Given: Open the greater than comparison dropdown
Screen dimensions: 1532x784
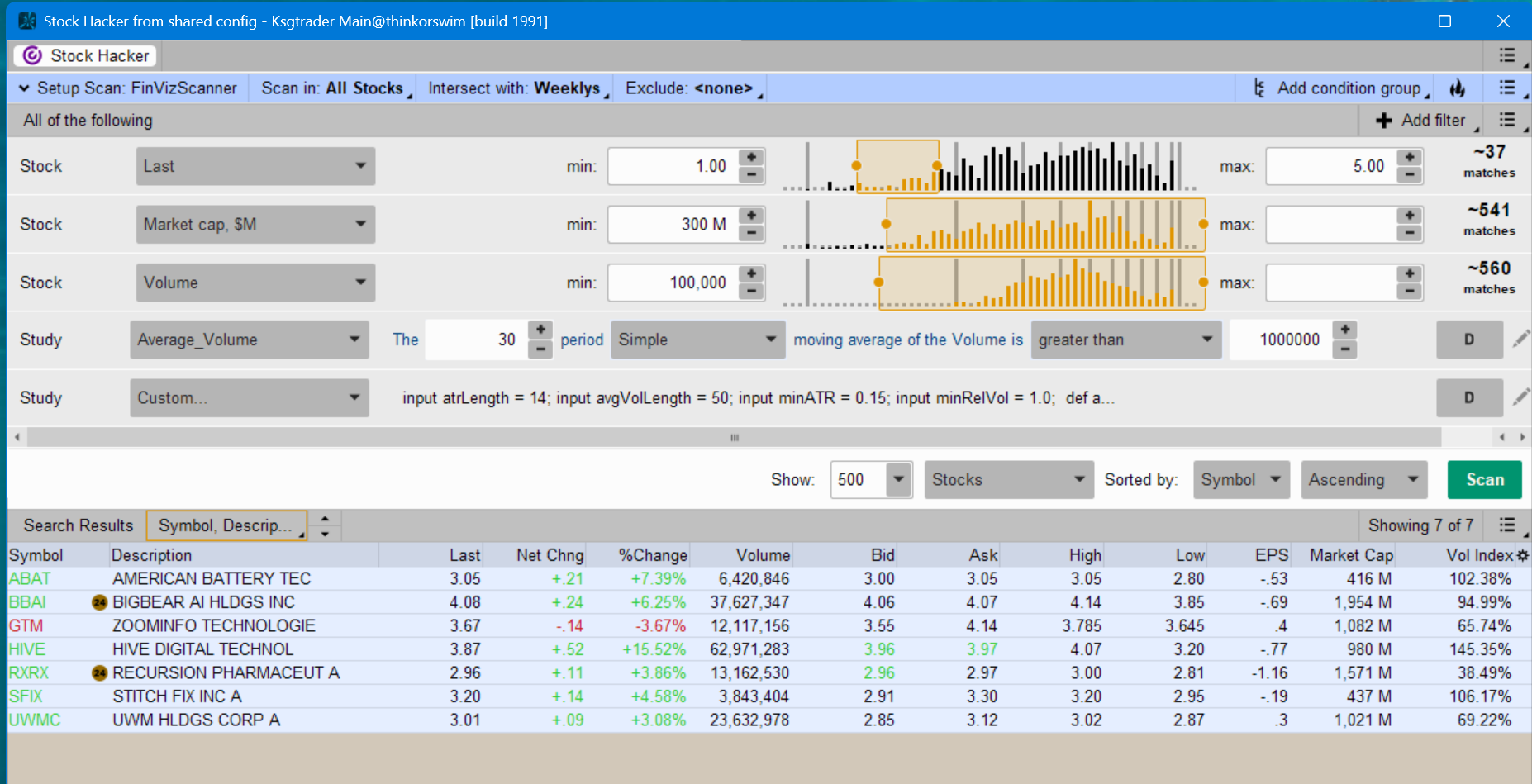Looking at the screenshot, I should 1126,340.
